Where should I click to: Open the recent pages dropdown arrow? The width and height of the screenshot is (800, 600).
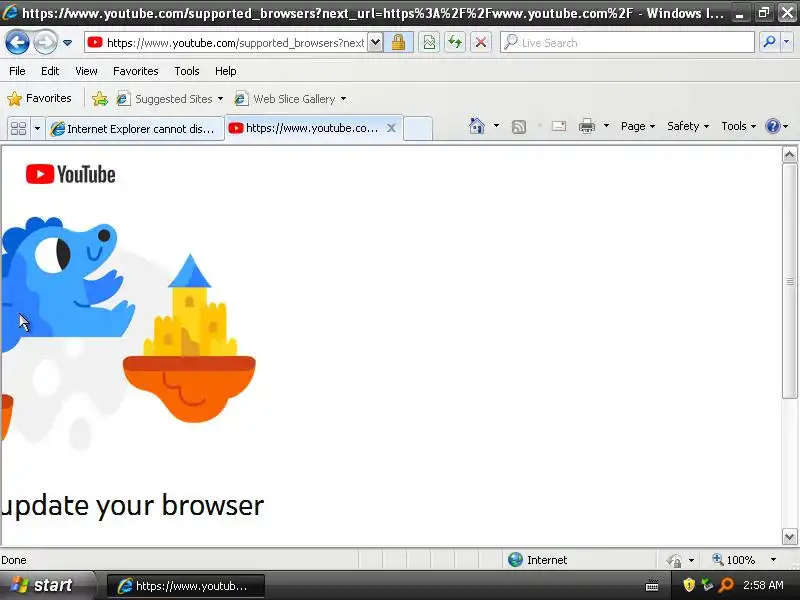click(x=68, y=43)
